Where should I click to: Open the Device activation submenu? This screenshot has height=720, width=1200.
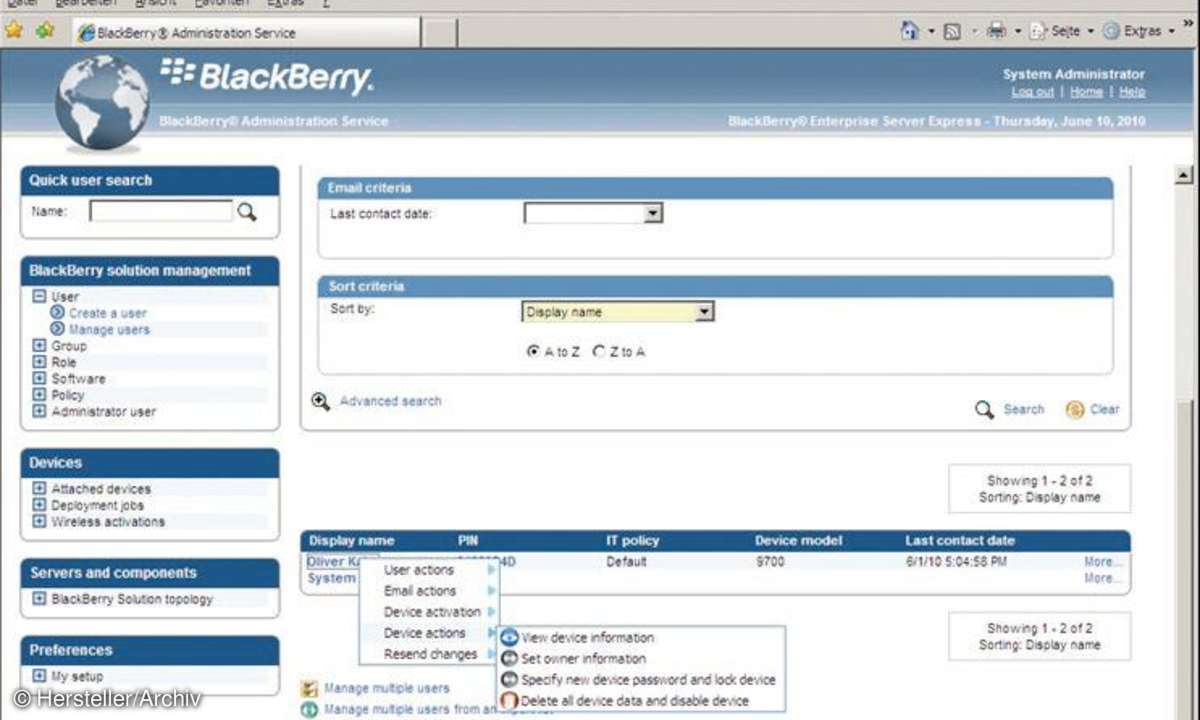coord(429,612)
